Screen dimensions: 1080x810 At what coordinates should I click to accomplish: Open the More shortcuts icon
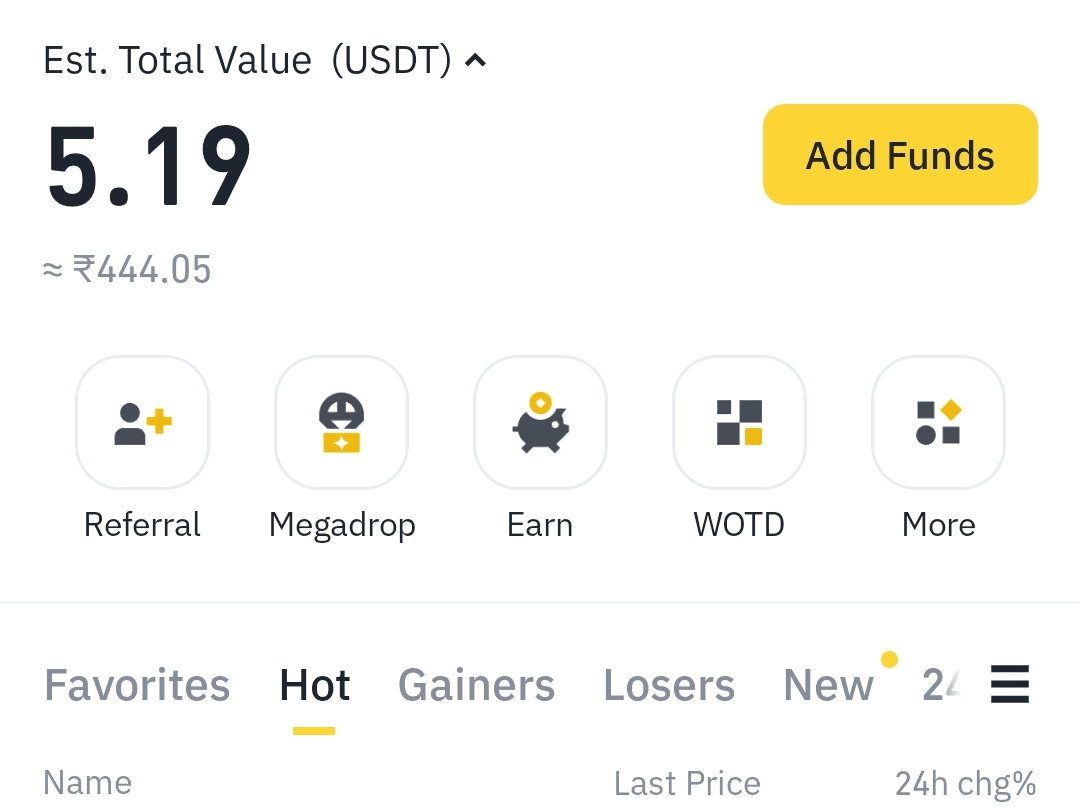938,422
